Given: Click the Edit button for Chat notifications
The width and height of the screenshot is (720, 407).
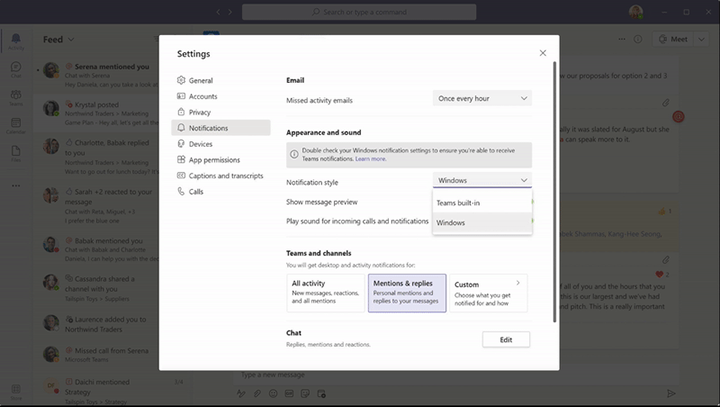Looking at the screenshot, I should (506, 340).
